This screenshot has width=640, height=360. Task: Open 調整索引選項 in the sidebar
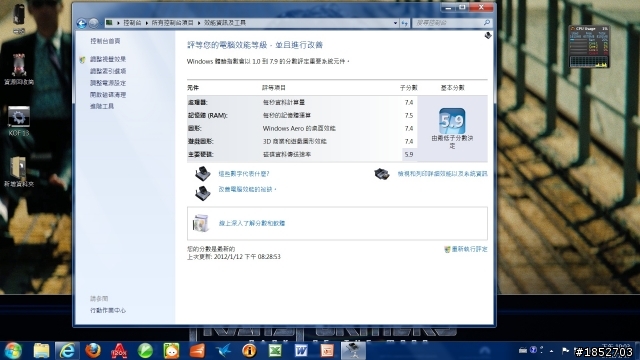[108, 71]
